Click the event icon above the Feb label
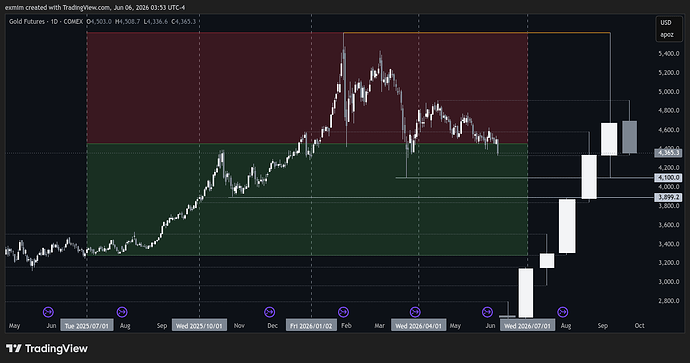The image size is (690, 363). pyautogui.click(x=343, y=312)
